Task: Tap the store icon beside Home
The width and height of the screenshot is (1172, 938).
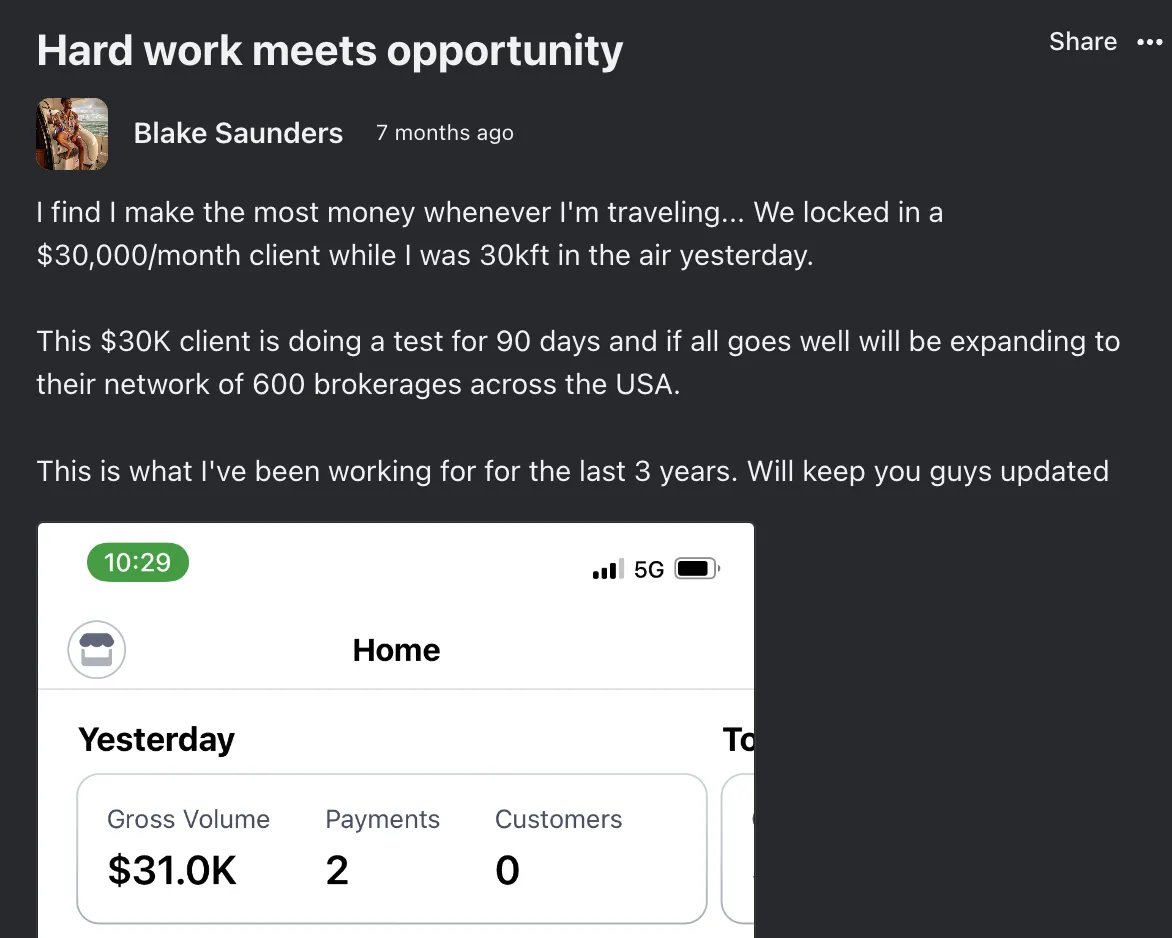Action: click(x=96, y=651)
